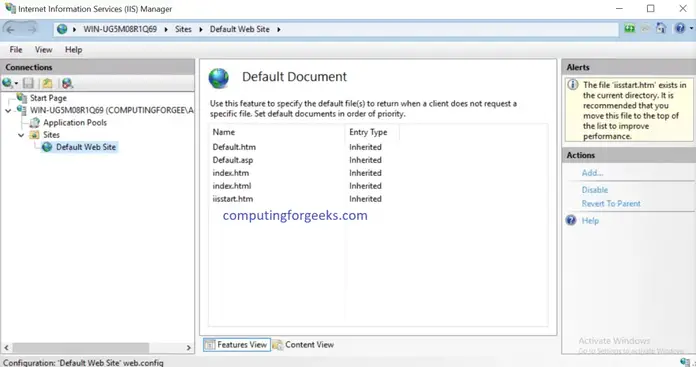Click the home icon in top toolbar

pyautogui.click(x=661, y=28)
